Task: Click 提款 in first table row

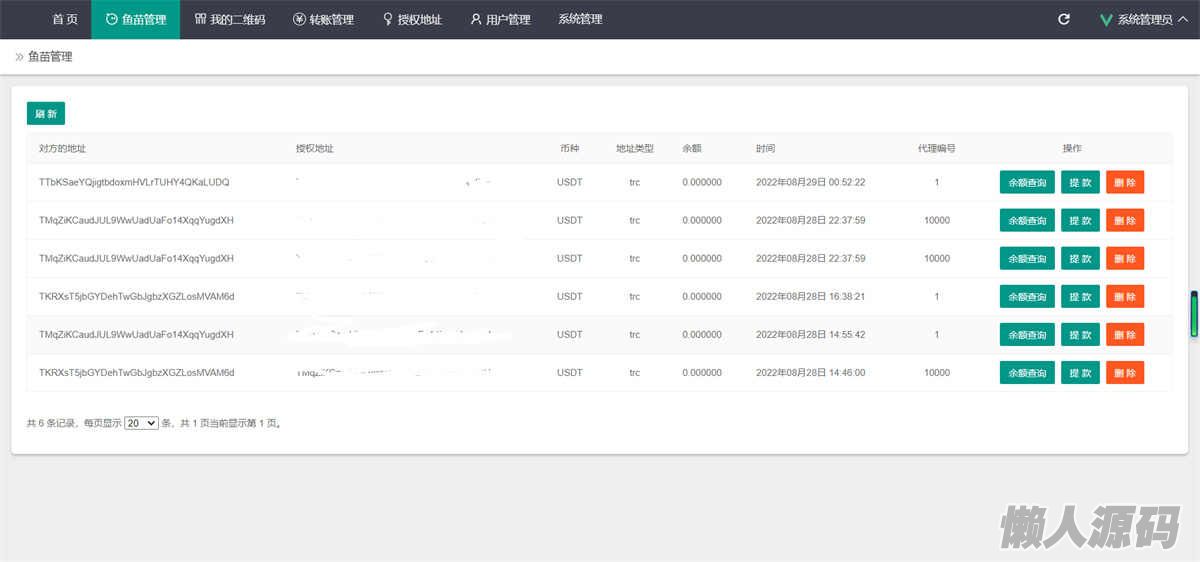Action: coord(1080,182)
